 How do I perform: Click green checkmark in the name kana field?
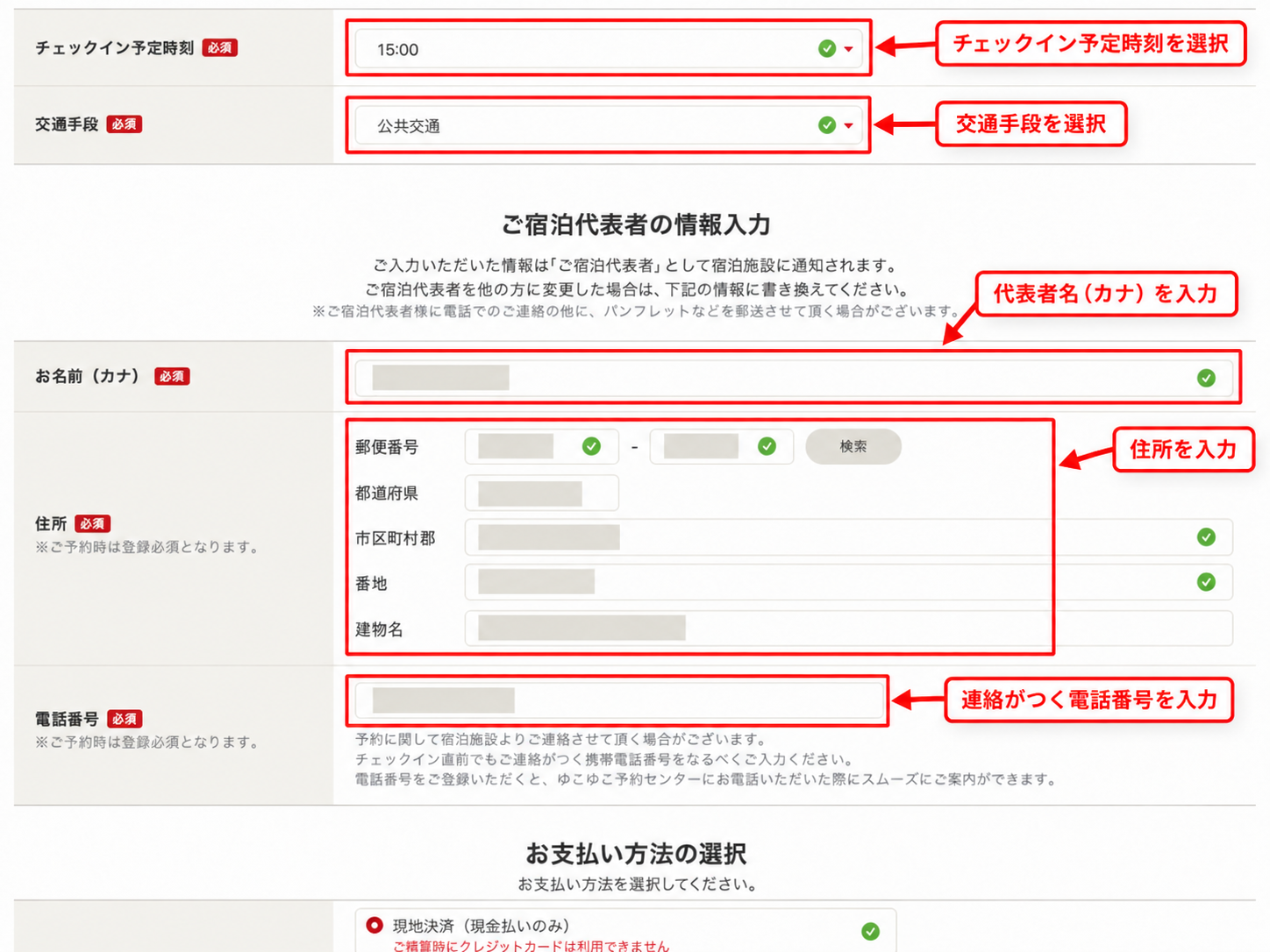pyautogui.click(x=1206, y=378)
